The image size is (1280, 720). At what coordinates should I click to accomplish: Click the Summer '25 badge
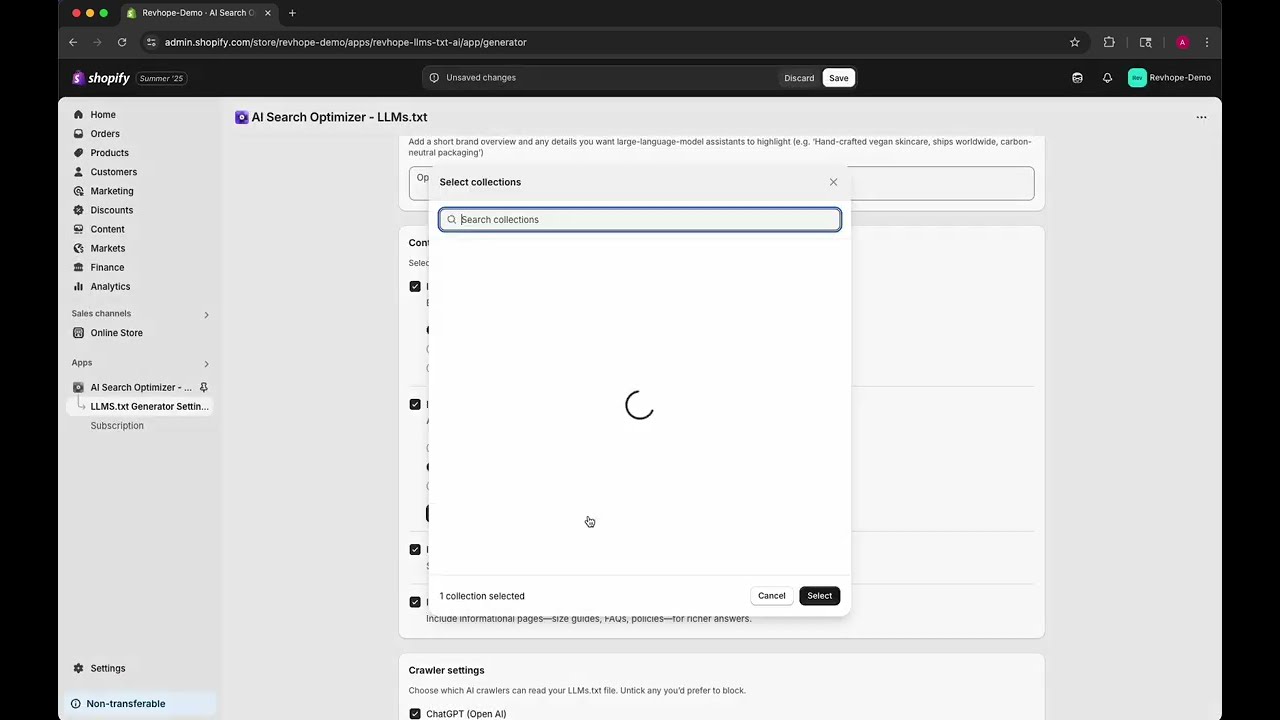[161, 78]
